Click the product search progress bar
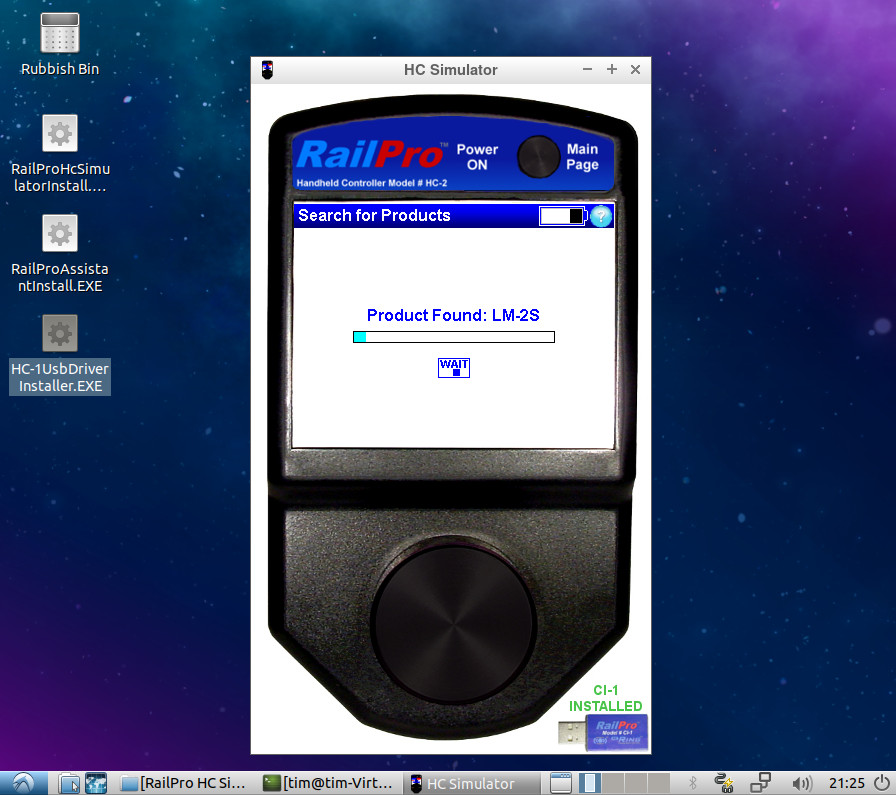This screenshot has width=896, height=795. pyautogui.click(x=452, y=336)
